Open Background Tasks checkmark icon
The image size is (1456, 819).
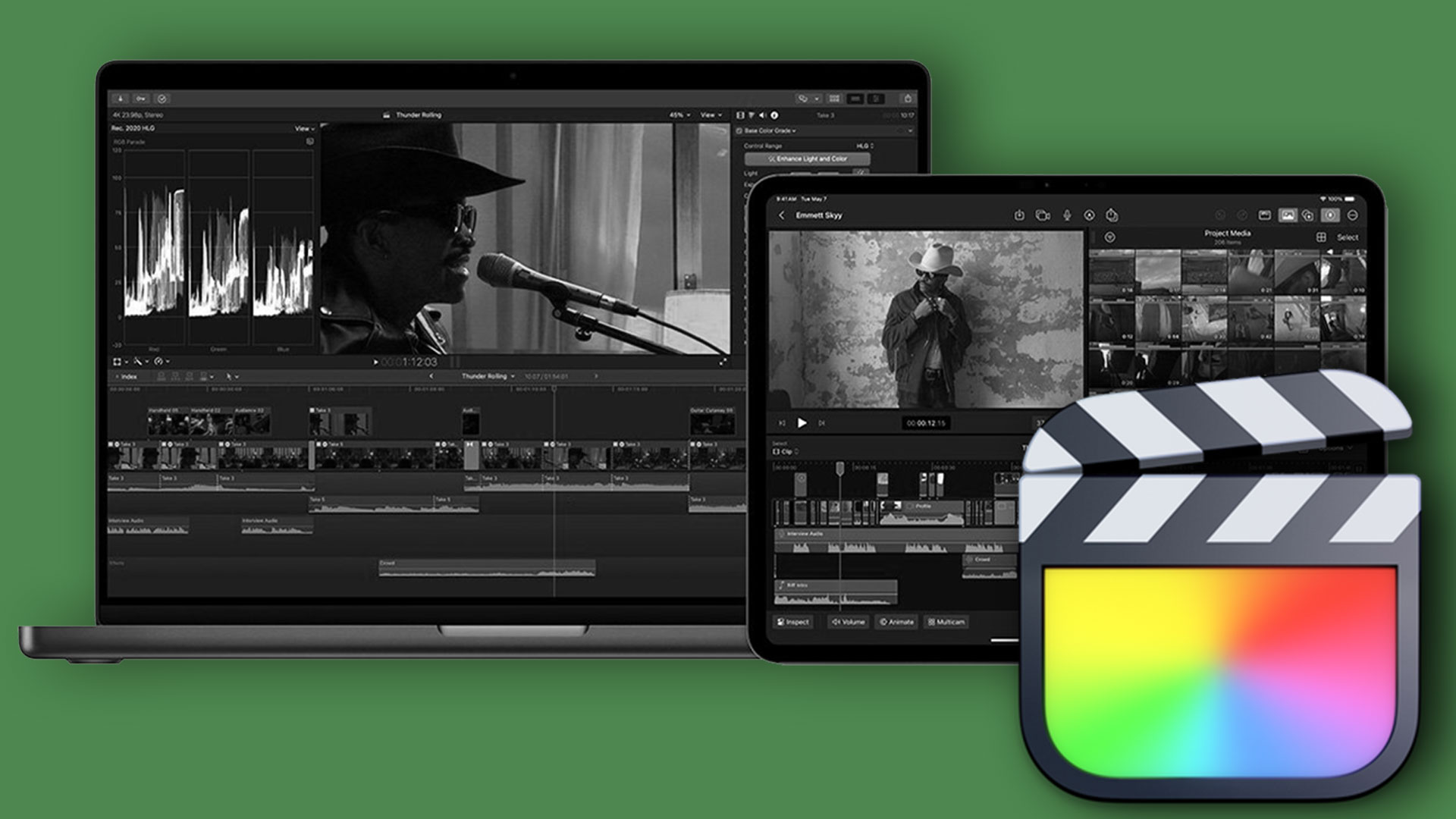[x=162, y=99]
